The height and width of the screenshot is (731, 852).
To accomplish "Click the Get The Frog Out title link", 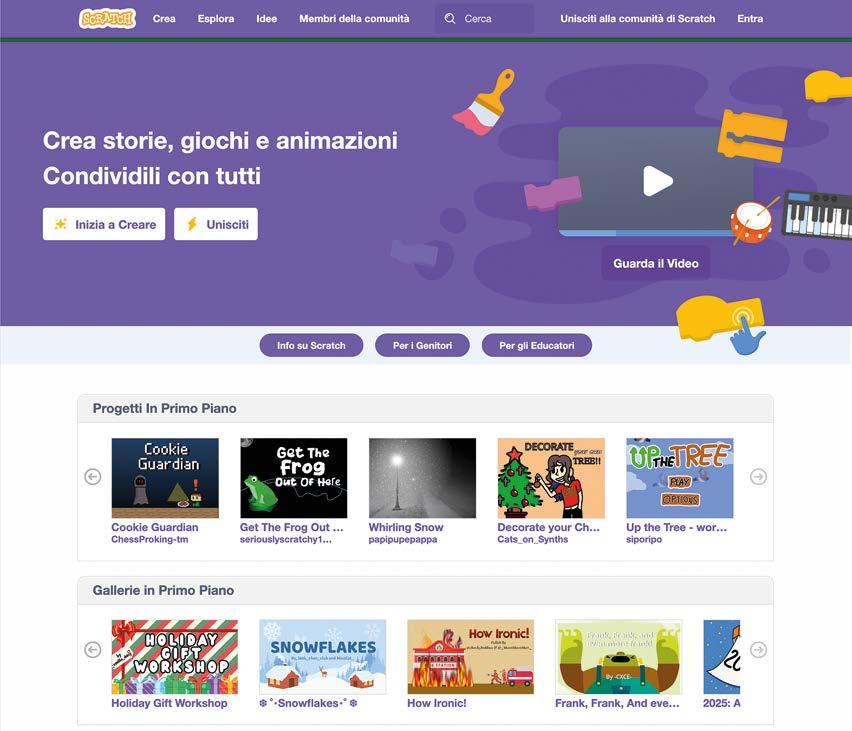I will (292, 527).
